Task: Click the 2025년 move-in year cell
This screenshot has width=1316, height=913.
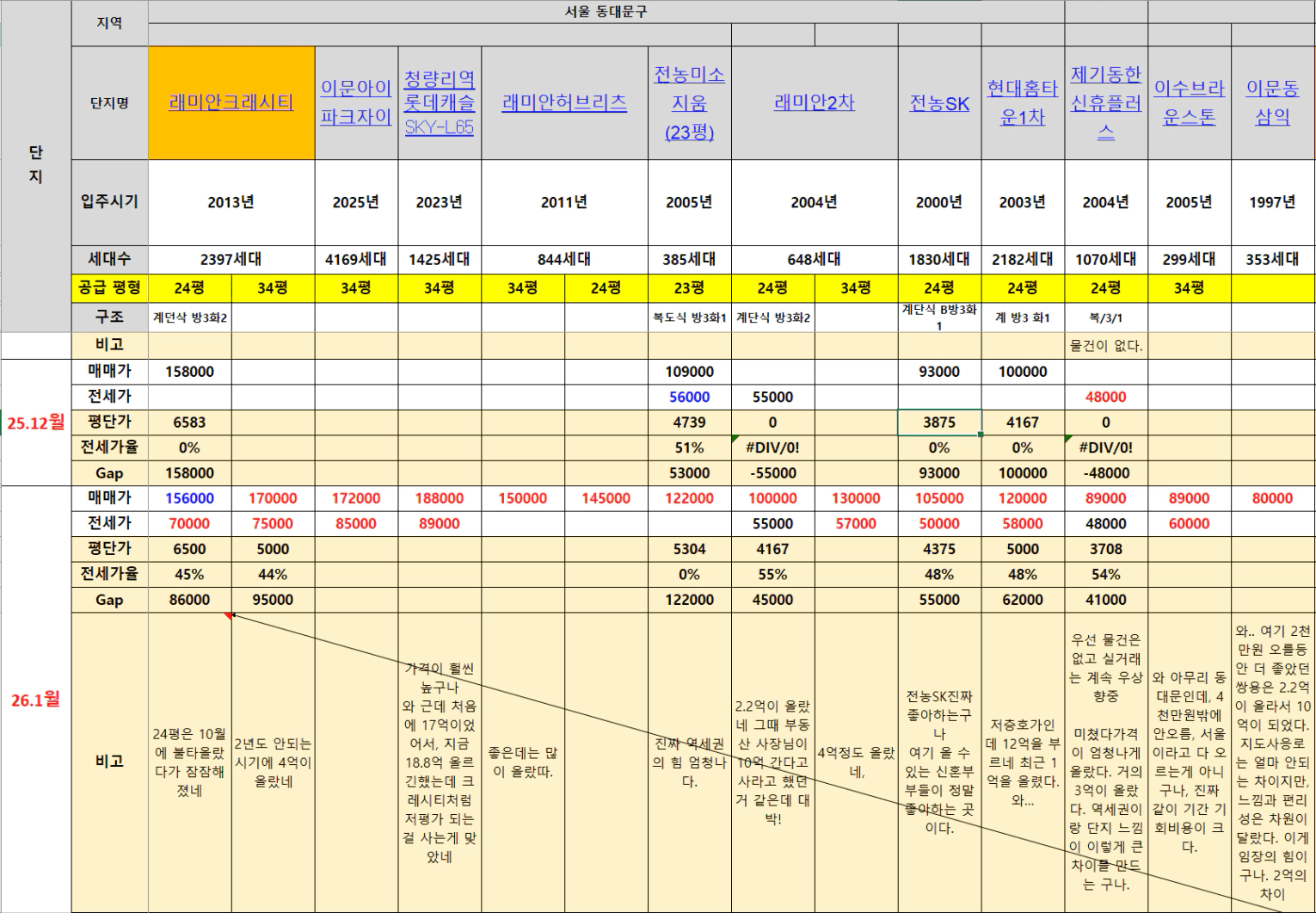Action: coord(356,202)
